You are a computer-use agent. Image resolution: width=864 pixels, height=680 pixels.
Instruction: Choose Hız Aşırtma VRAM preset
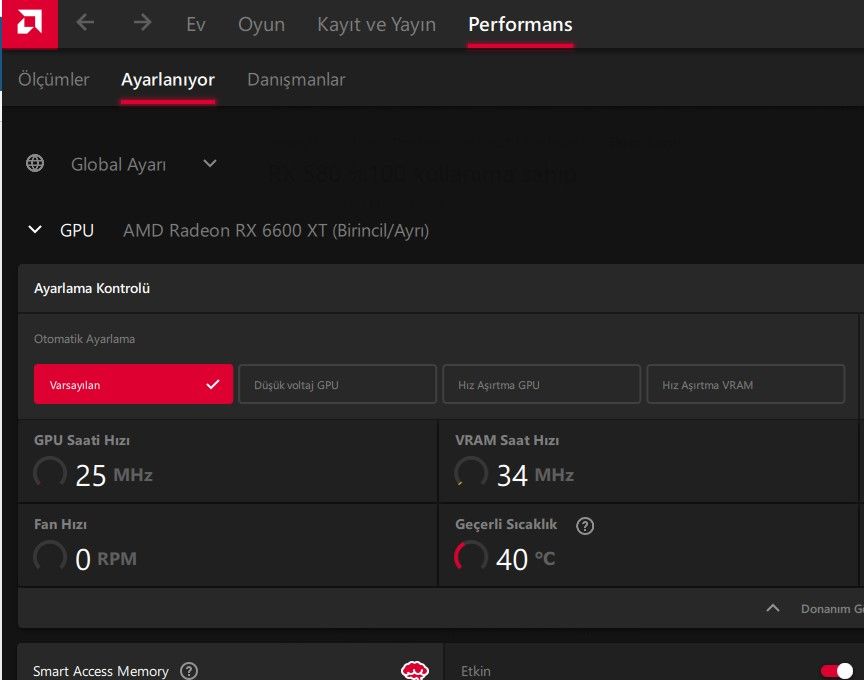click(x=746, y=384)
